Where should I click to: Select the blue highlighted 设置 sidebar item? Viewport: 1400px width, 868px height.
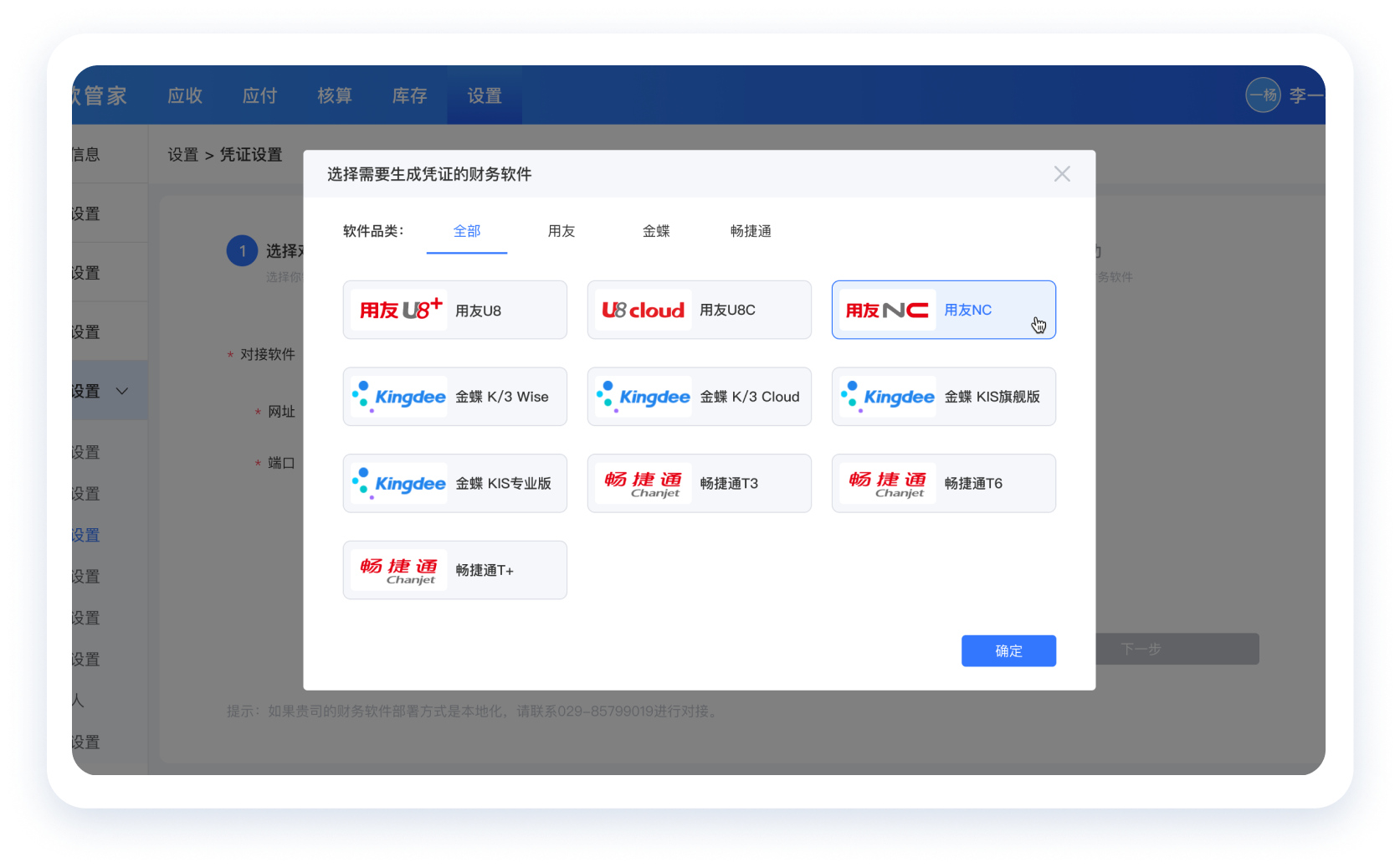pos(86,535)
